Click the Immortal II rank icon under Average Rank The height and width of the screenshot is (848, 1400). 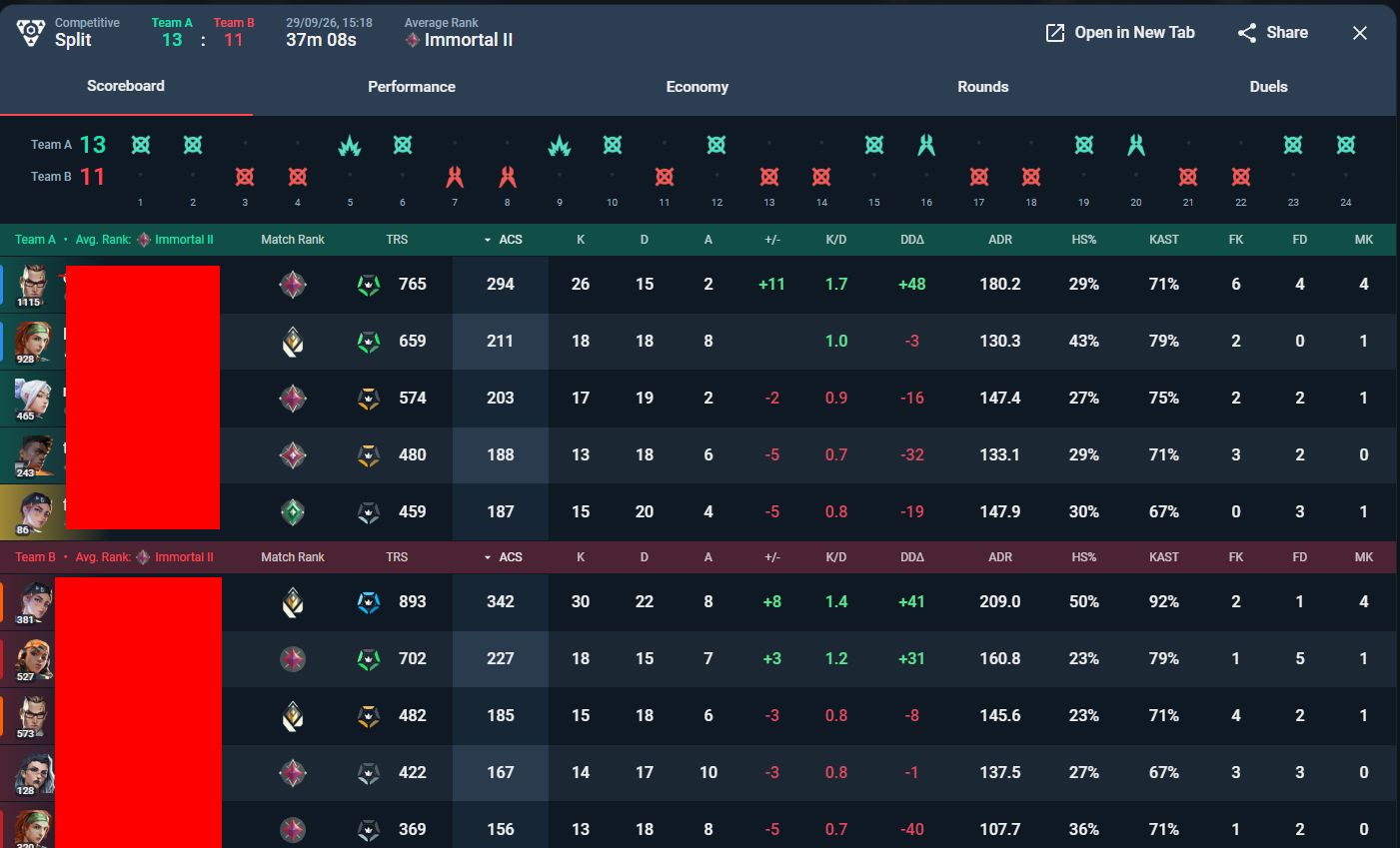(412, 41)
